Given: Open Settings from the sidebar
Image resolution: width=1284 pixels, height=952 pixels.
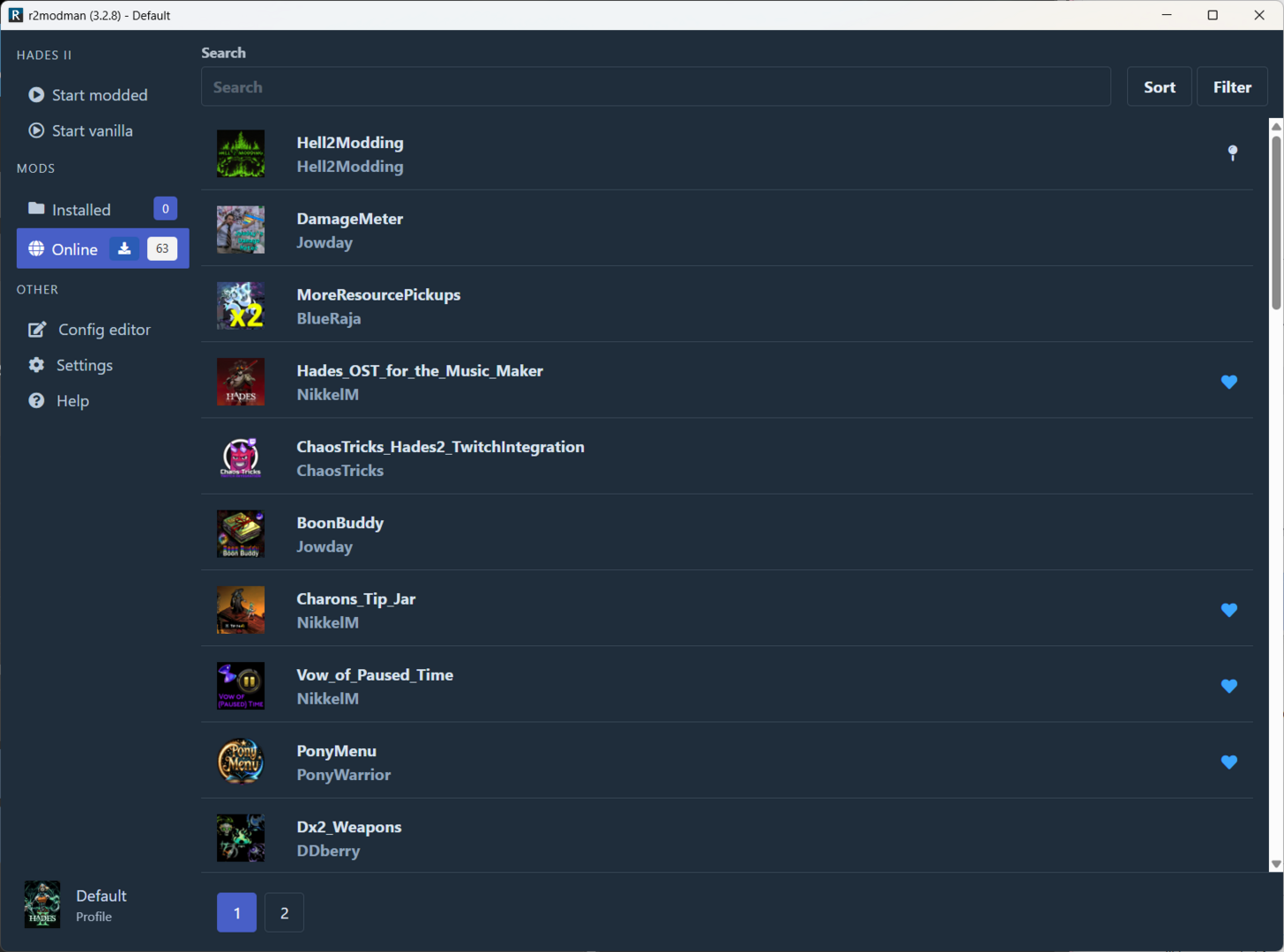Looking at the screenshot, I should click(x=102, y=365).
